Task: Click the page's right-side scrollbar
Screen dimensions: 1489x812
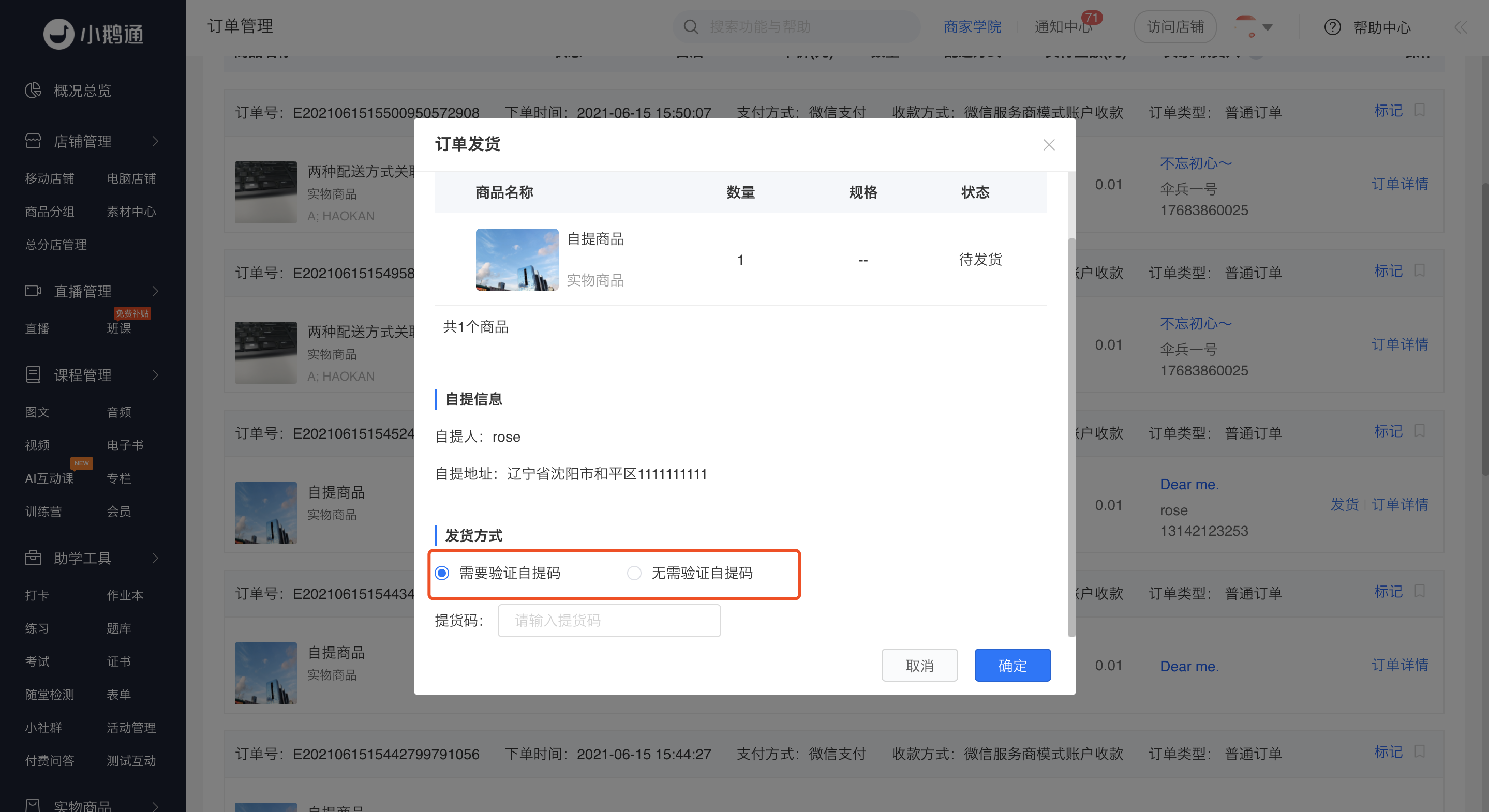Action: [1484, 329]
